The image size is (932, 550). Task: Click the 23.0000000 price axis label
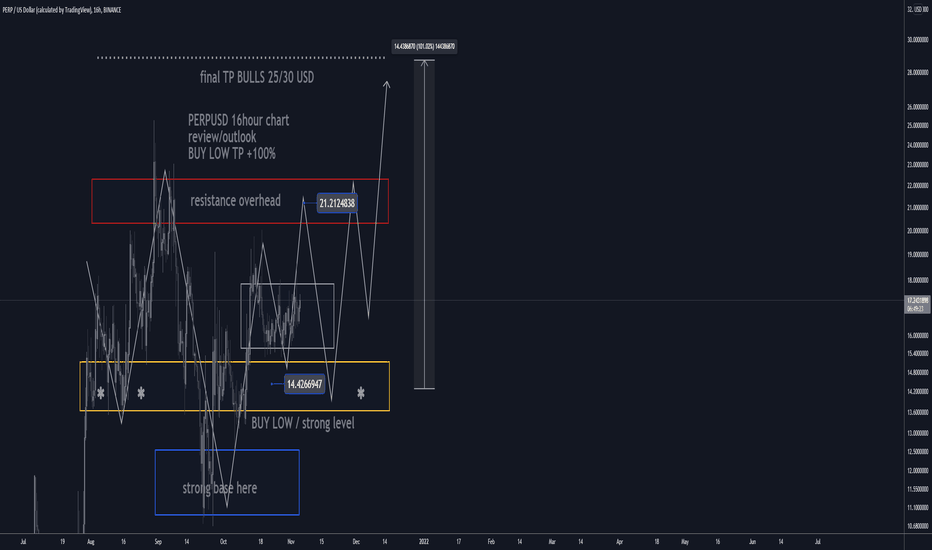[x=918, y=165]
